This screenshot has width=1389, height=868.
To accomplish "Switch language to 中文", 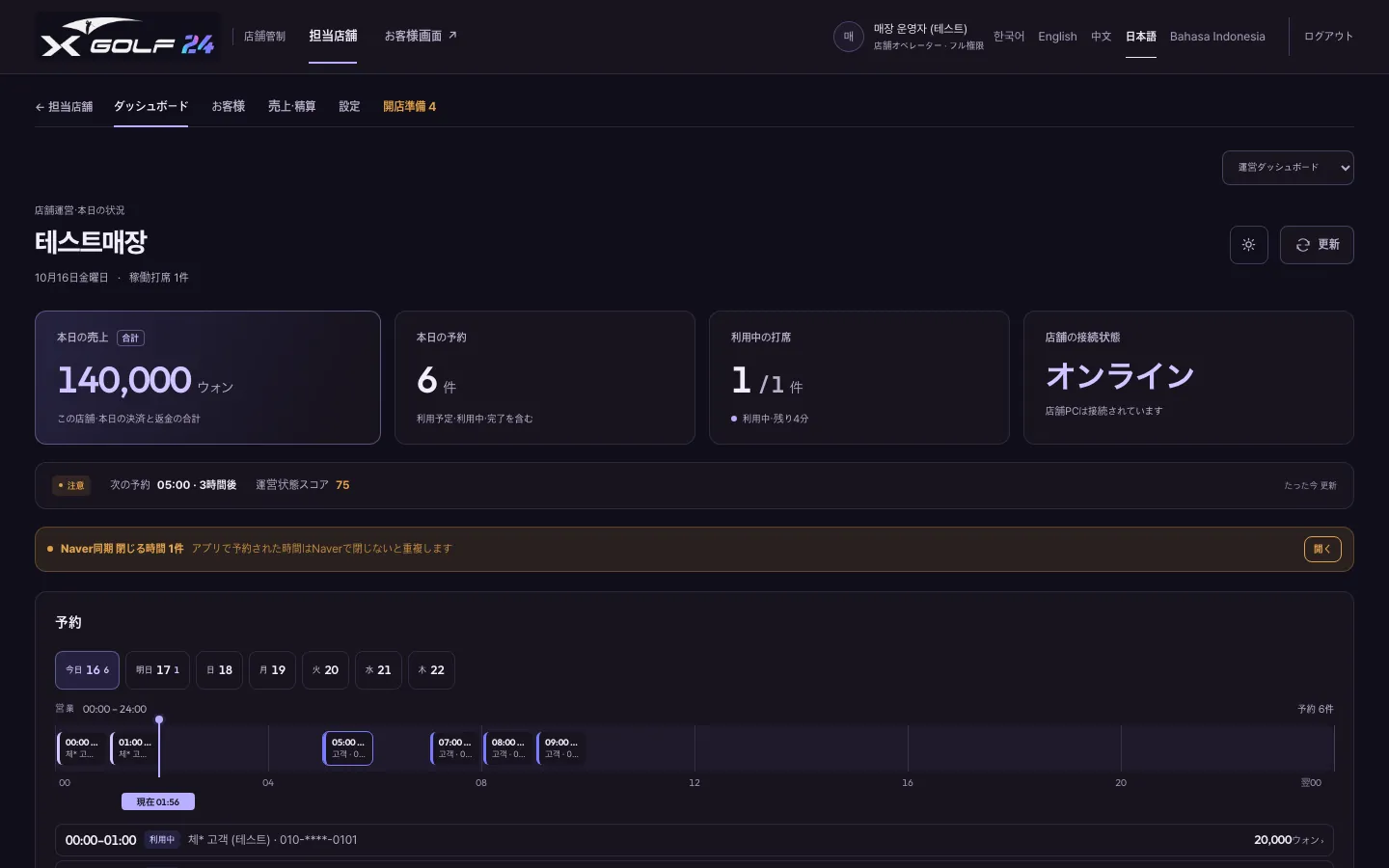I will click(1101, 37).
